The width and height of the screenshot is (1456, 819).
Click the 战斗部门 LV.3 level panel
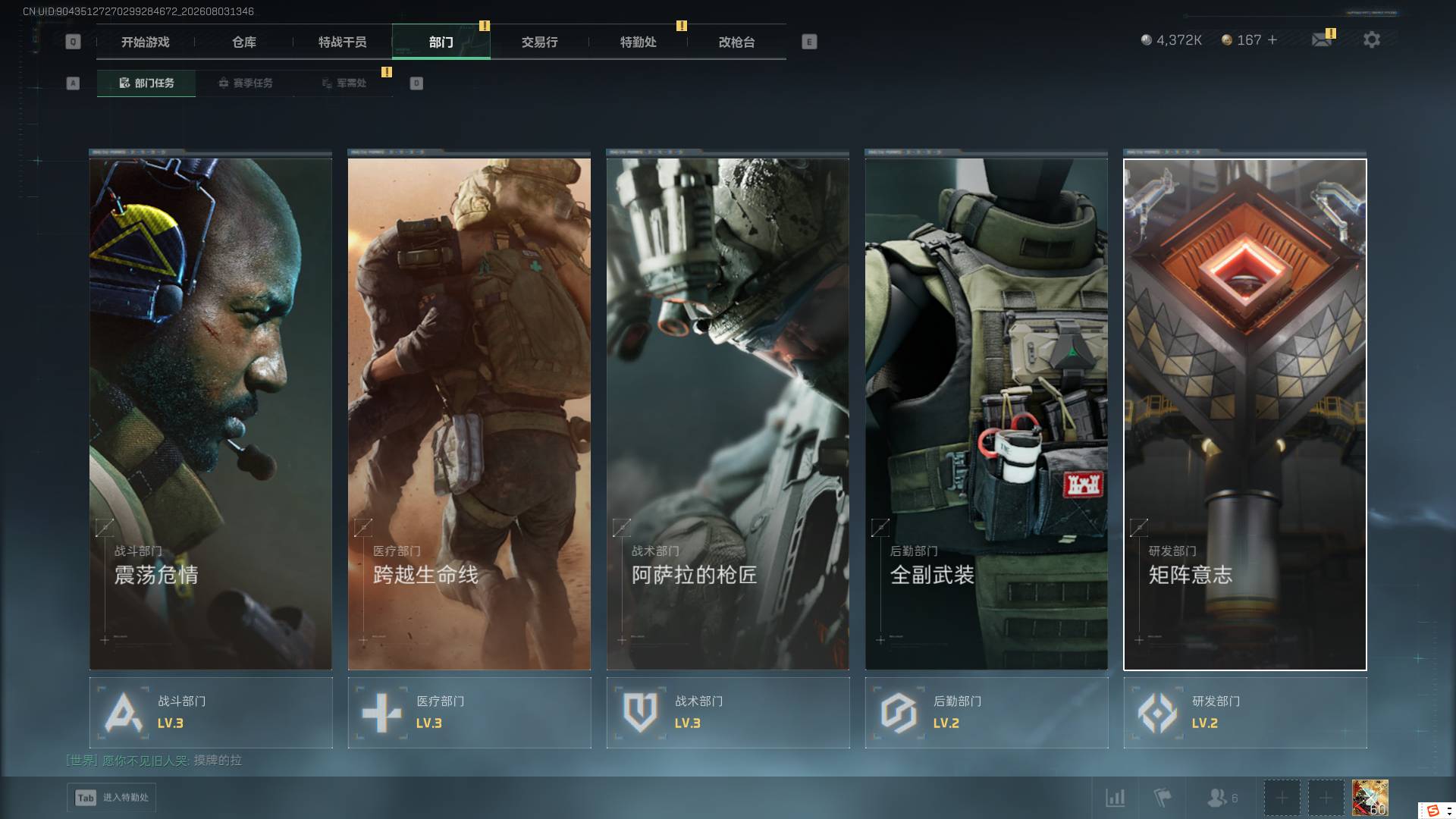pos(211,713)
